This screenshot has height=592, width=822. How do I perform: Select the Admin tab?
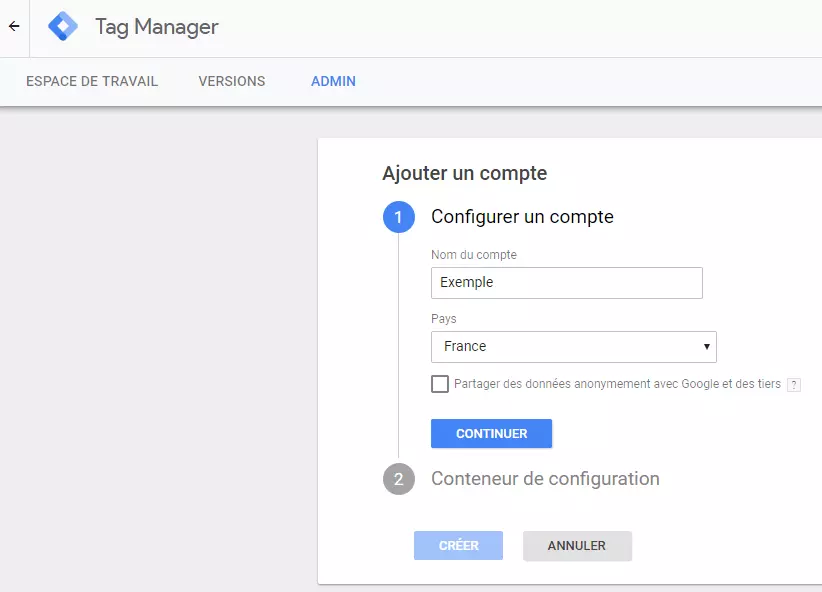tap(333, 81)
